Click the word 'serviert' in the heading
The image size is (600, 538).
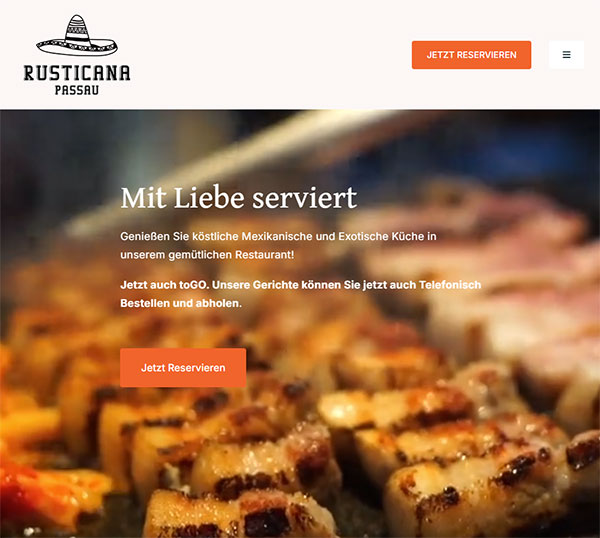coord(305,198)
